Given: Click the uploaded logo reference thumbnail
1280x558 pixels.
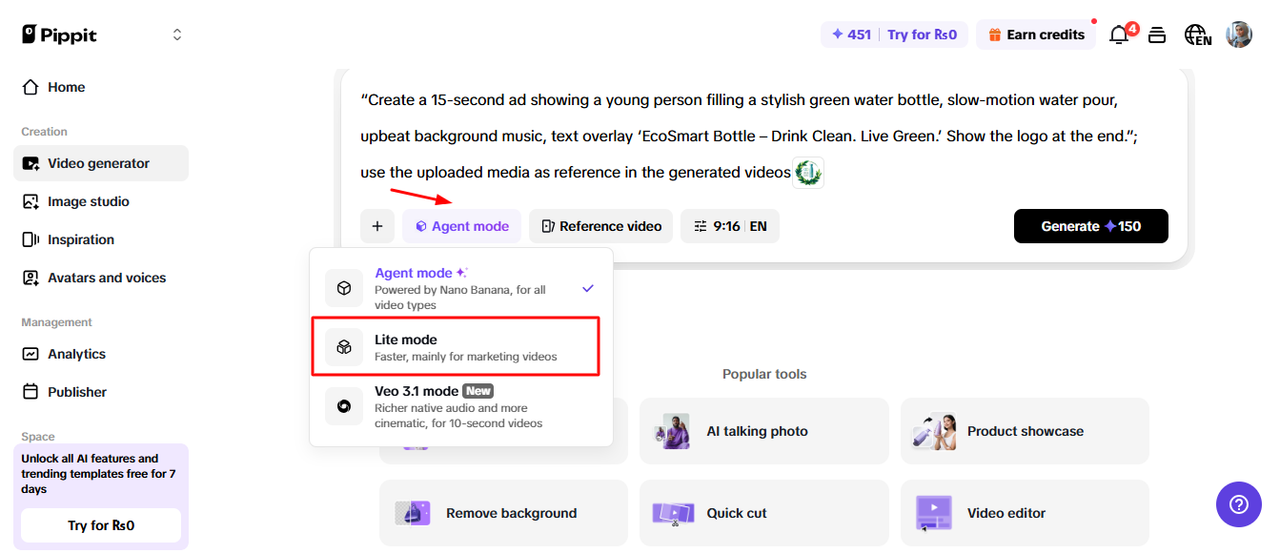Looking at the screenshot, I should [x=807, y=172].
